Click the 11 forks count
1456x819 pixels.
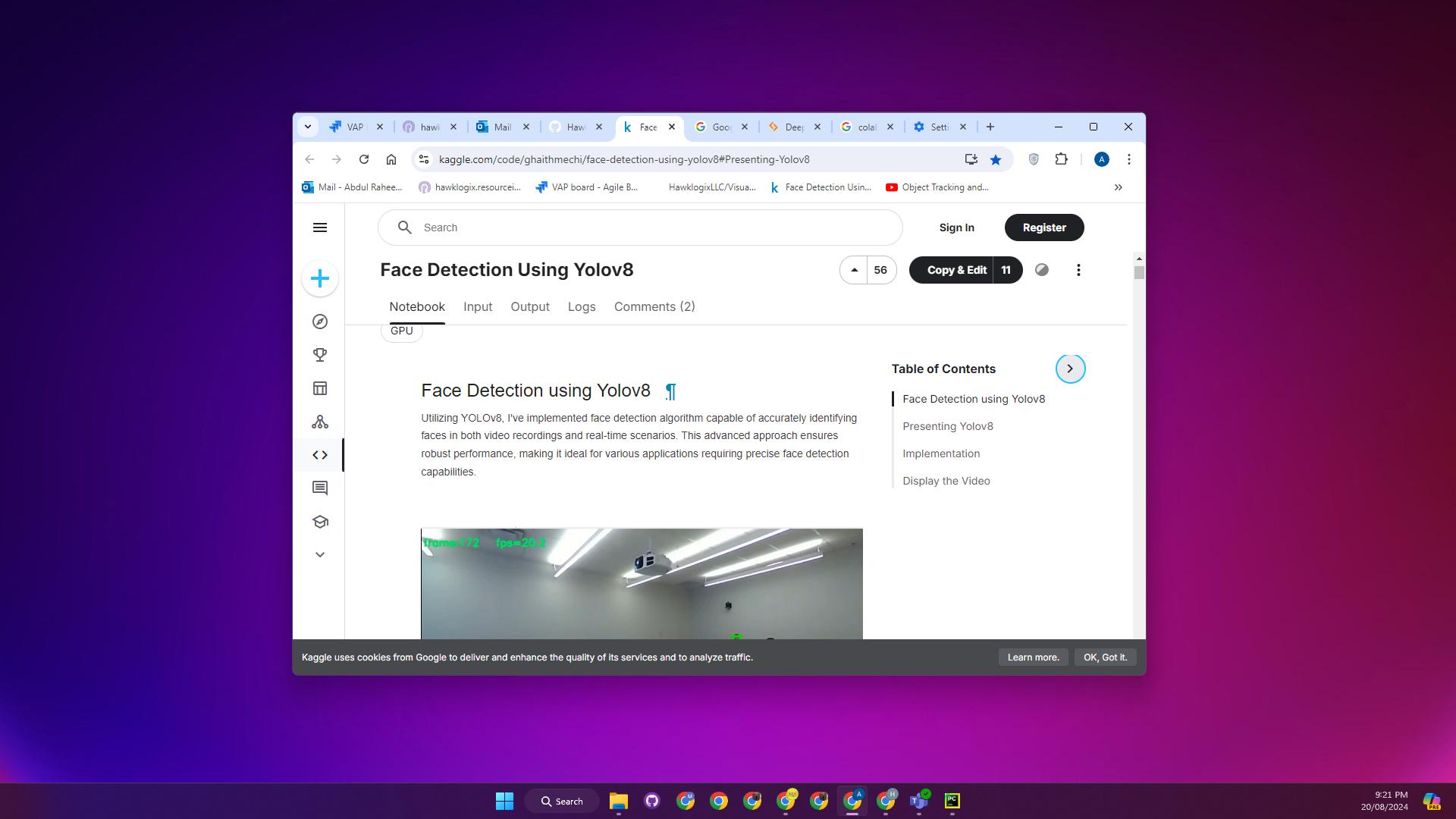(1006, 270)
